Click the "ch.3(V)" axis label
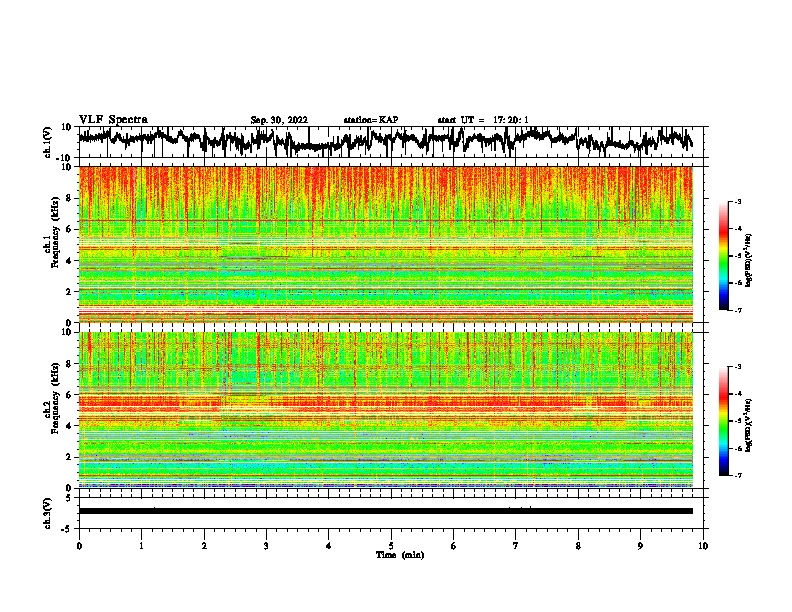 [x=48, y=513]
